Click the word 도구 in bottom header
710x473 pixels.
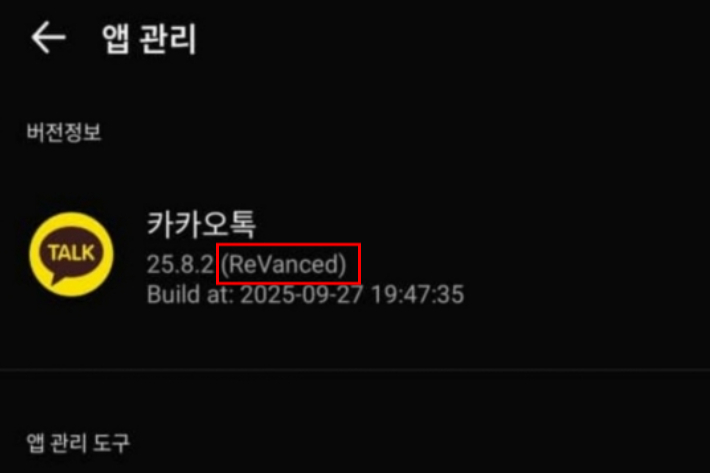(111, 443)
